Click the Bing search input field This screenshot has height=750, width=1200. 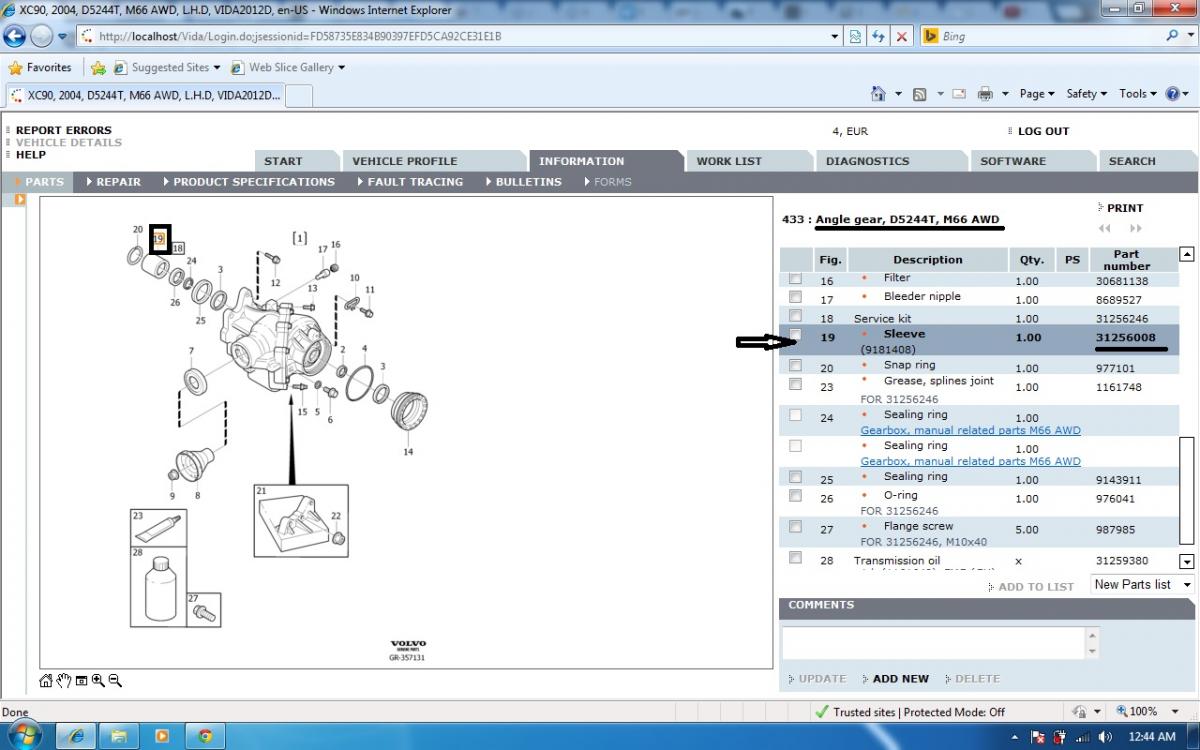[x=1050, y=36]
